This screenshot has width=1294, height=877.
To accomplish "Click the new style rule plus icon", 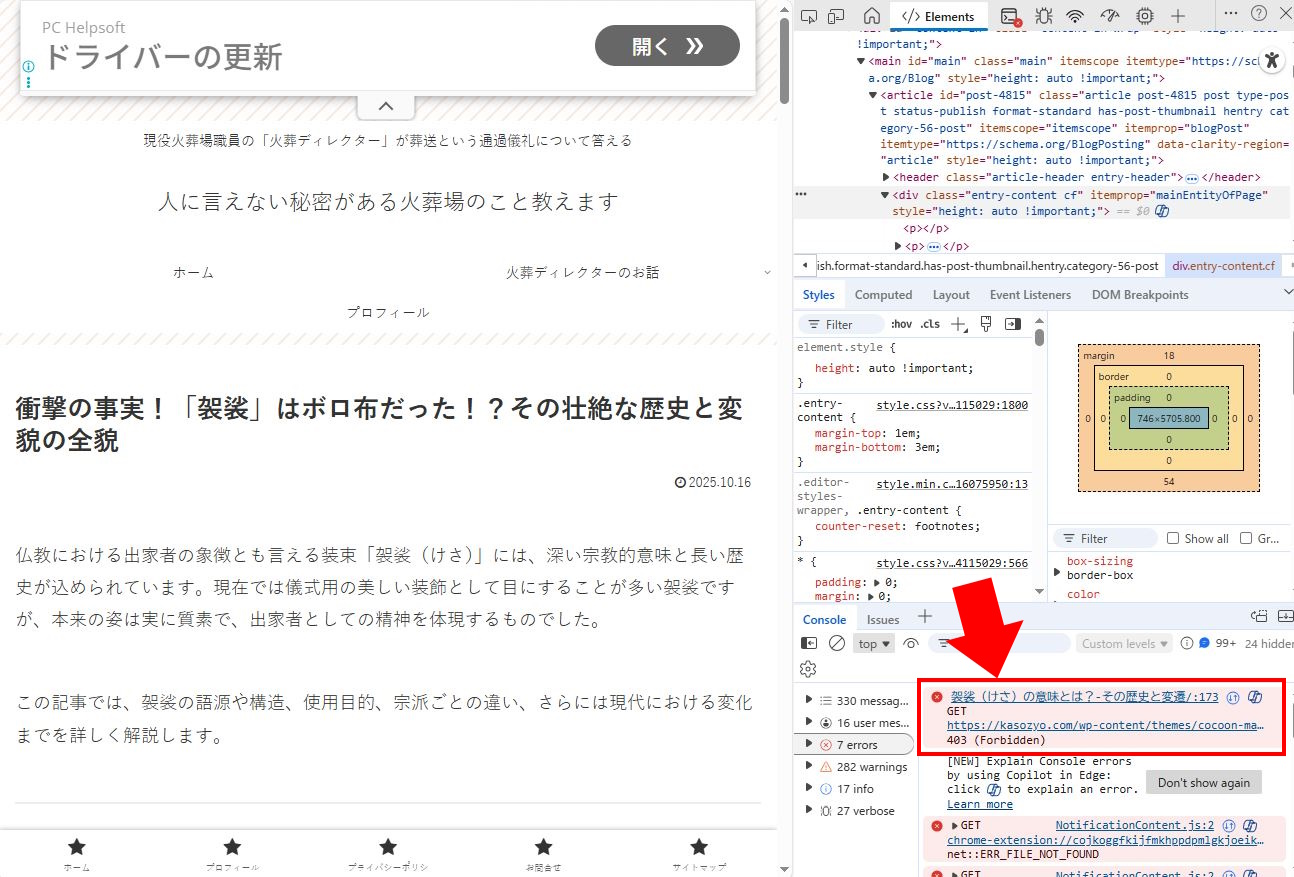I will tap(959, 324).
